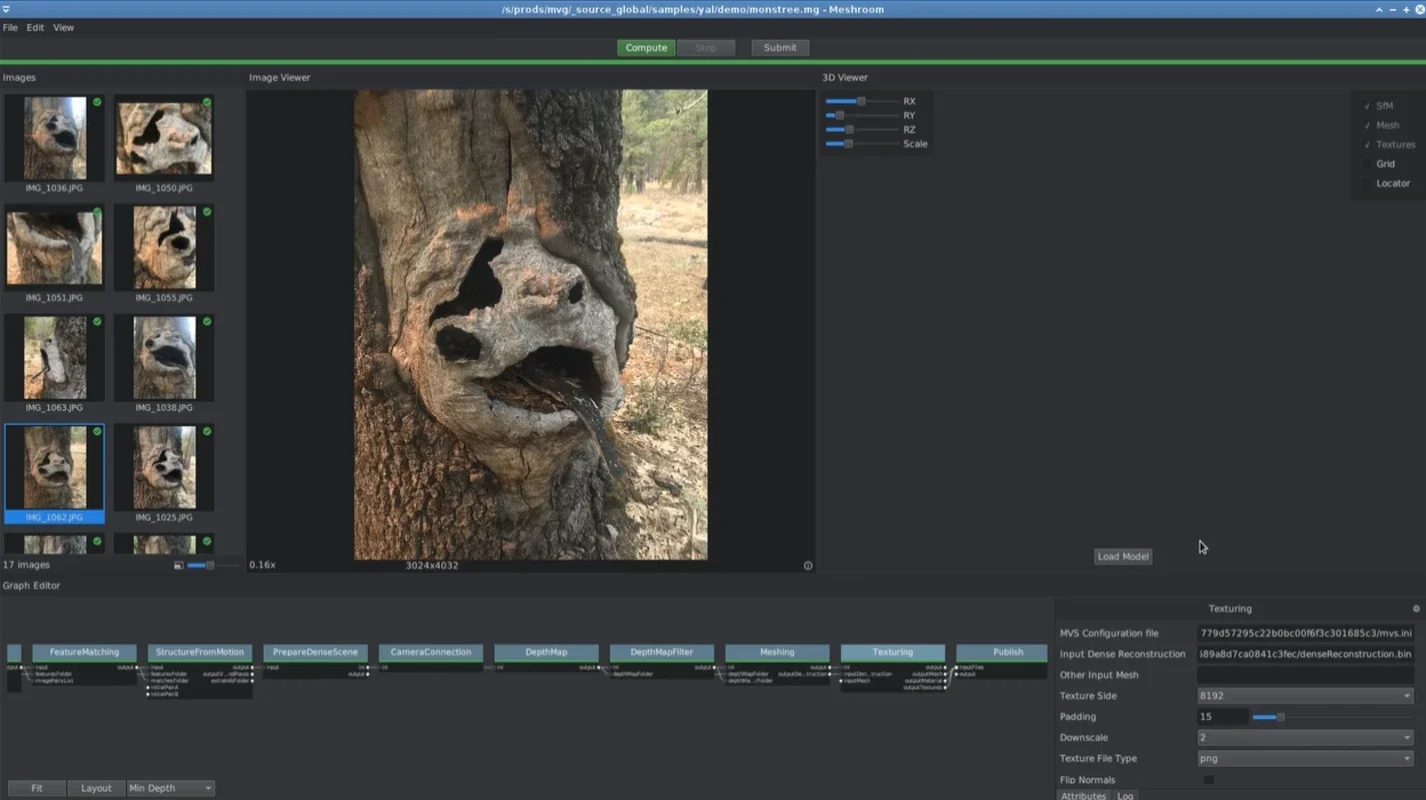The image size is (1426, 800).
Task: Click the RX rotation slider
Action: click(x=862, y=101)
